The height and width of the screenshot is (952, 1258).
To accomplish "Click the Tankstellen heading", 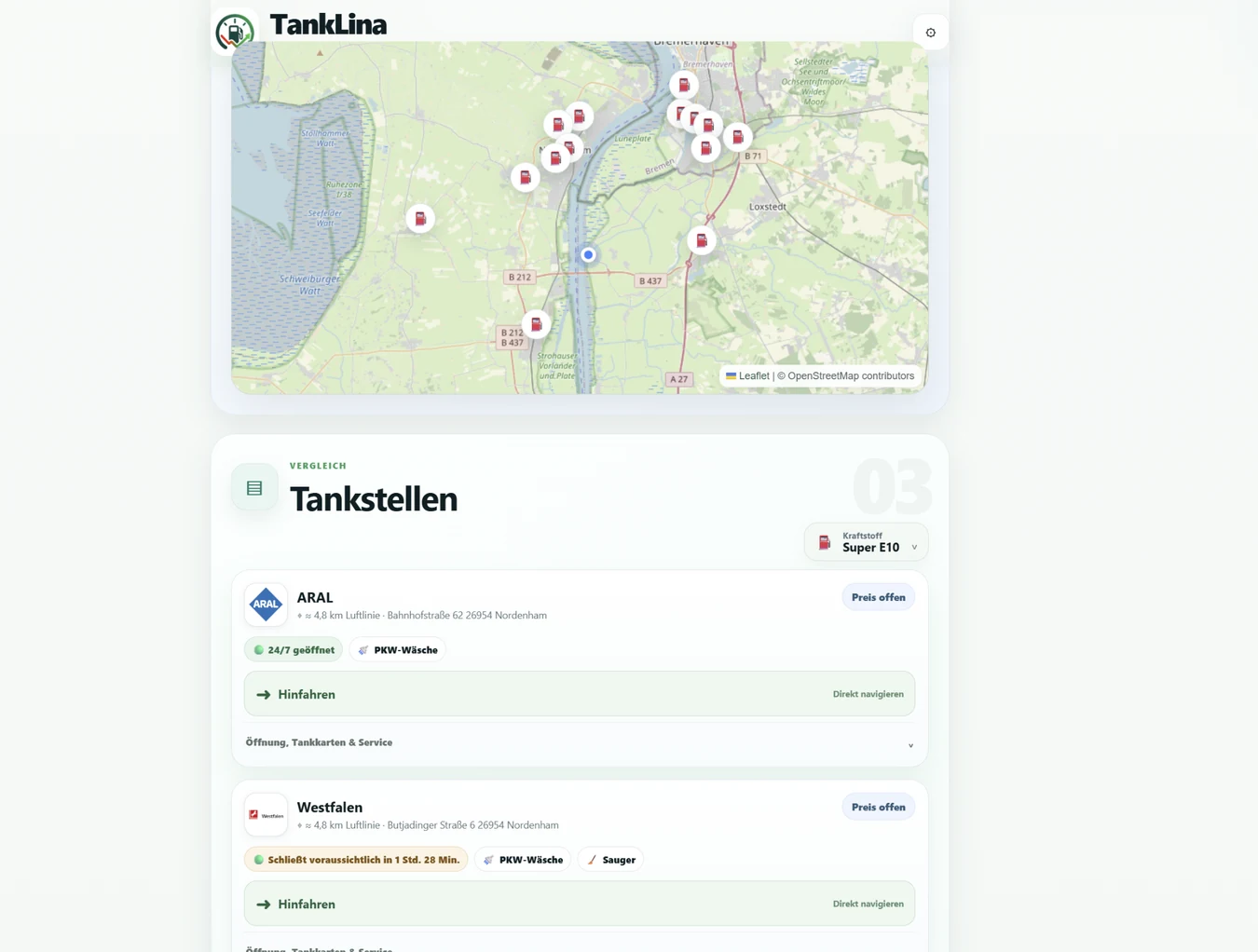I will click(x=374, y=499).
